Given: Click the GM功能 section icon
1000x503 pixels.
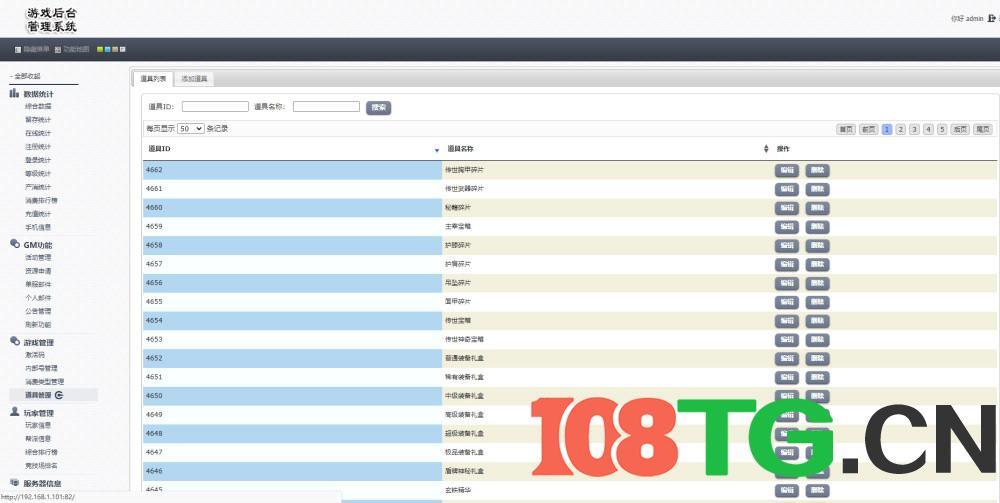Looking at the screenshot, I should tap(15, 244).
